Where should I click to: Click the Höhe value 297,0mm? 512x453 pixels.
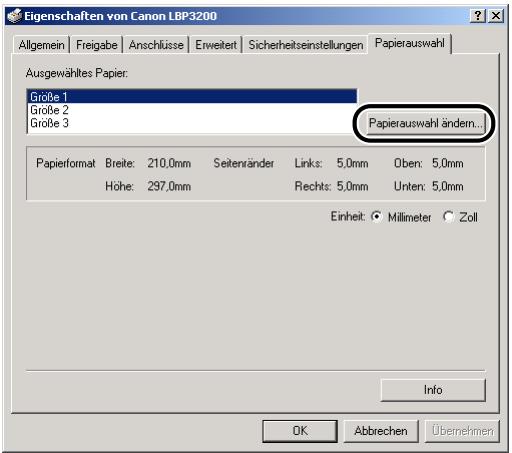(169, 186)
